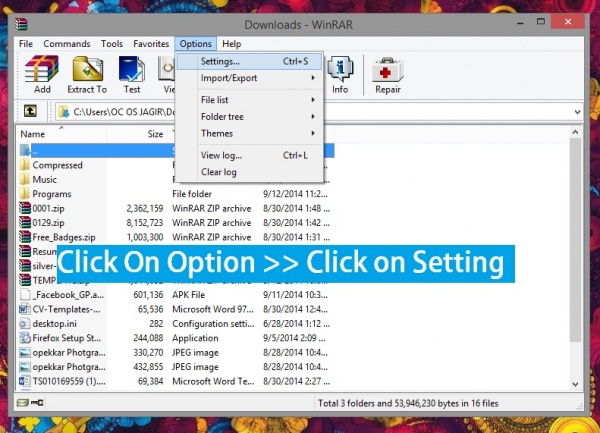
Task: Click the key password icon in status bar
Action: [38, 402]
